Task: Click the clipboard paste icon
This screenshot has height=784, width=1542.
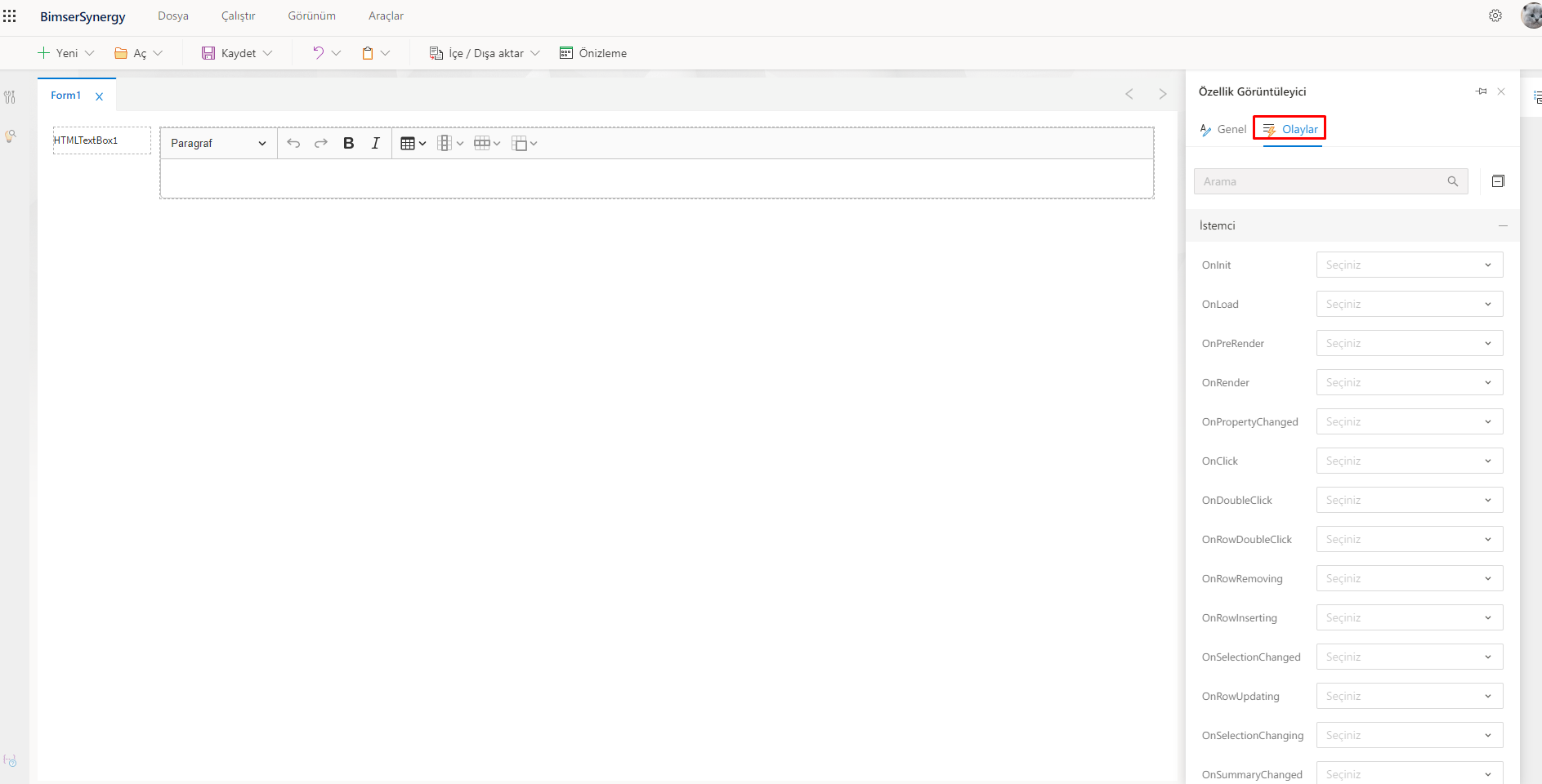Action: point(368,53)
